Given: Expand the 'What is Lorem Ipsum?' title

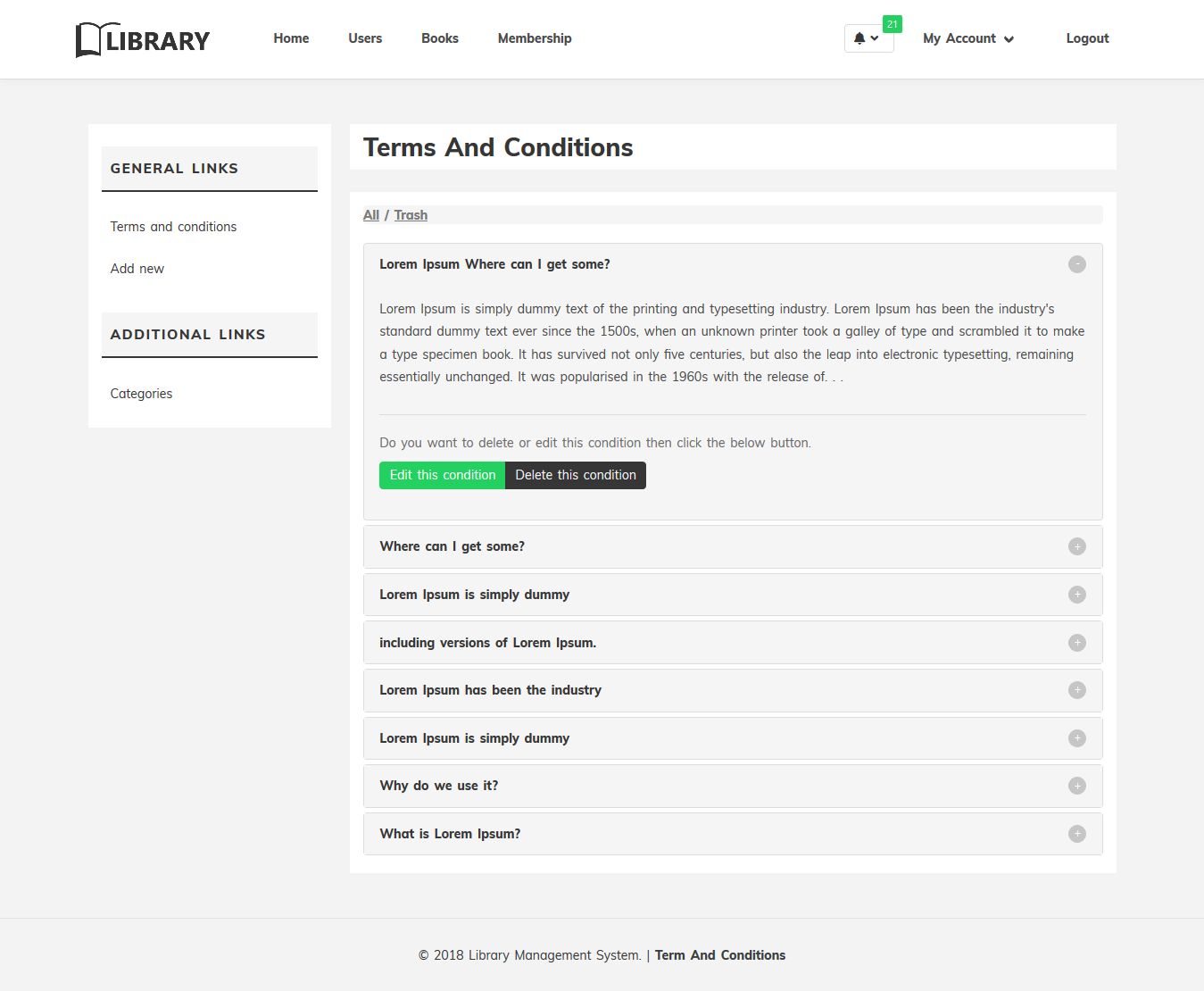Looking at the screenshot, I should [x=450, y=834].
